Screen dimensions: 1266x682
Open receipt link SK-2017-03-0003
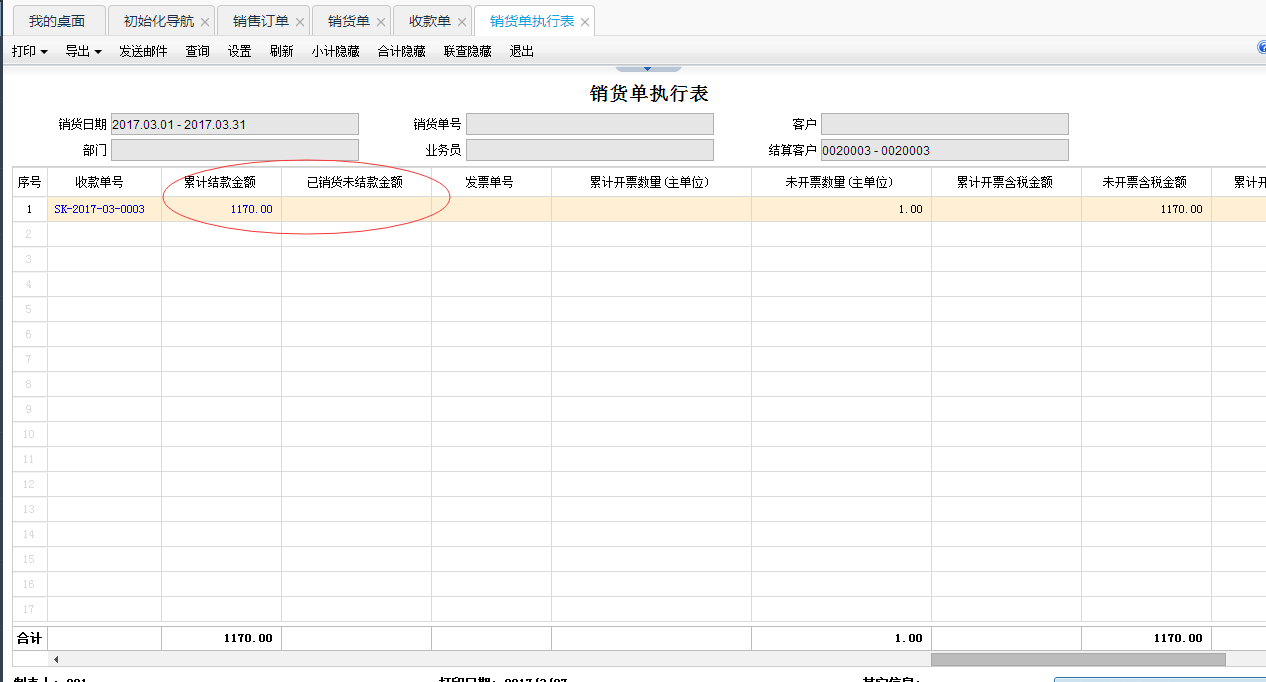[x=99, y=209]
